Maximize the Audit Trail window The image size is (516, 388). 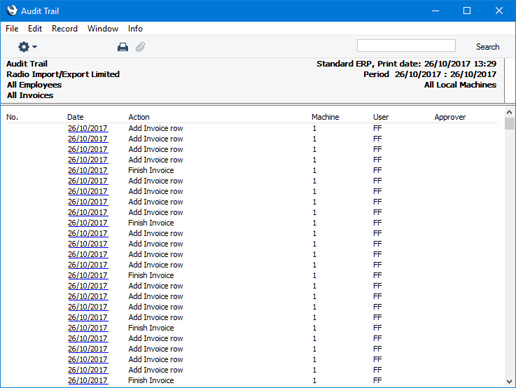point(467,11)
